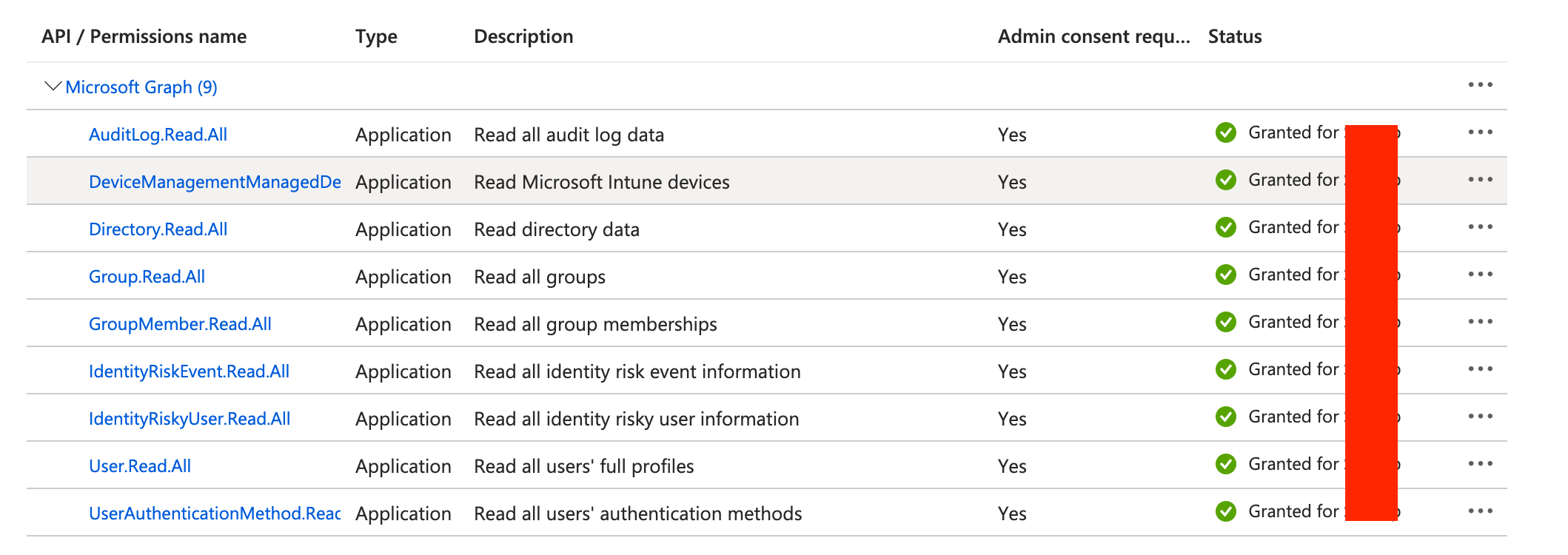
Task: Click the API / Permissions name column header
Action: pos(144,36)
